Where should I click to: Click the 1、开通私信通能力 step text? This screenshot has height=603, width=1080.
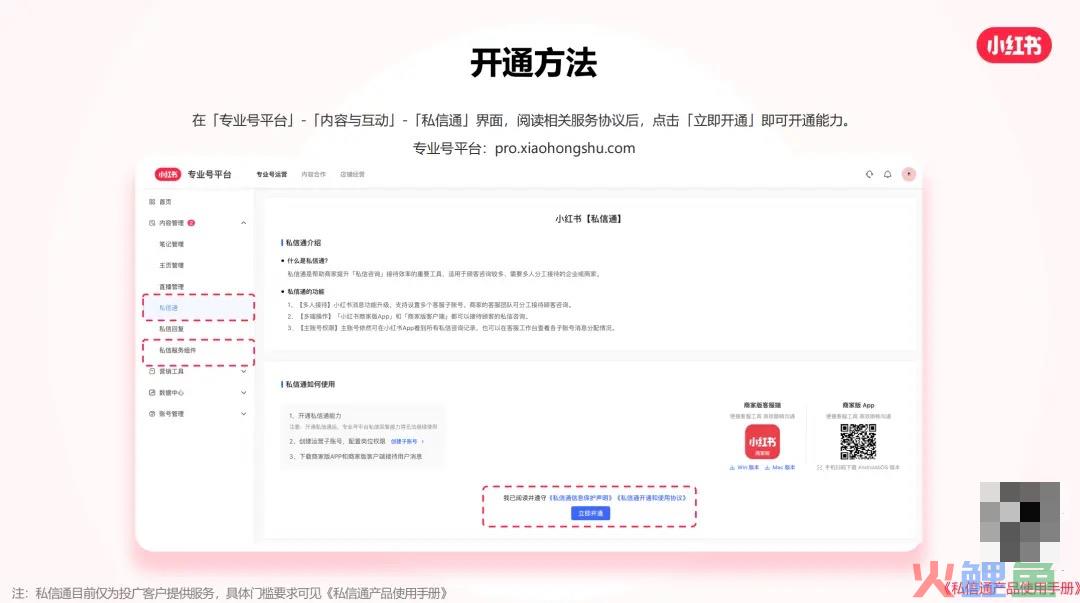(x=315, y=416)
